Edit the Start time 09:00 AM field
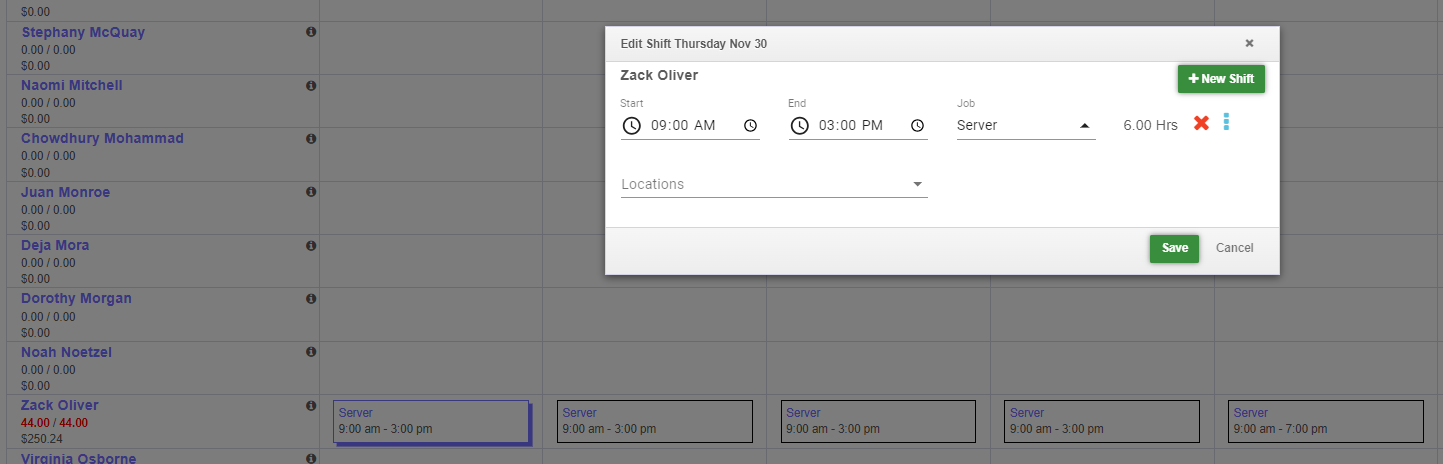 pyautogui.click(x=690, y=126)
